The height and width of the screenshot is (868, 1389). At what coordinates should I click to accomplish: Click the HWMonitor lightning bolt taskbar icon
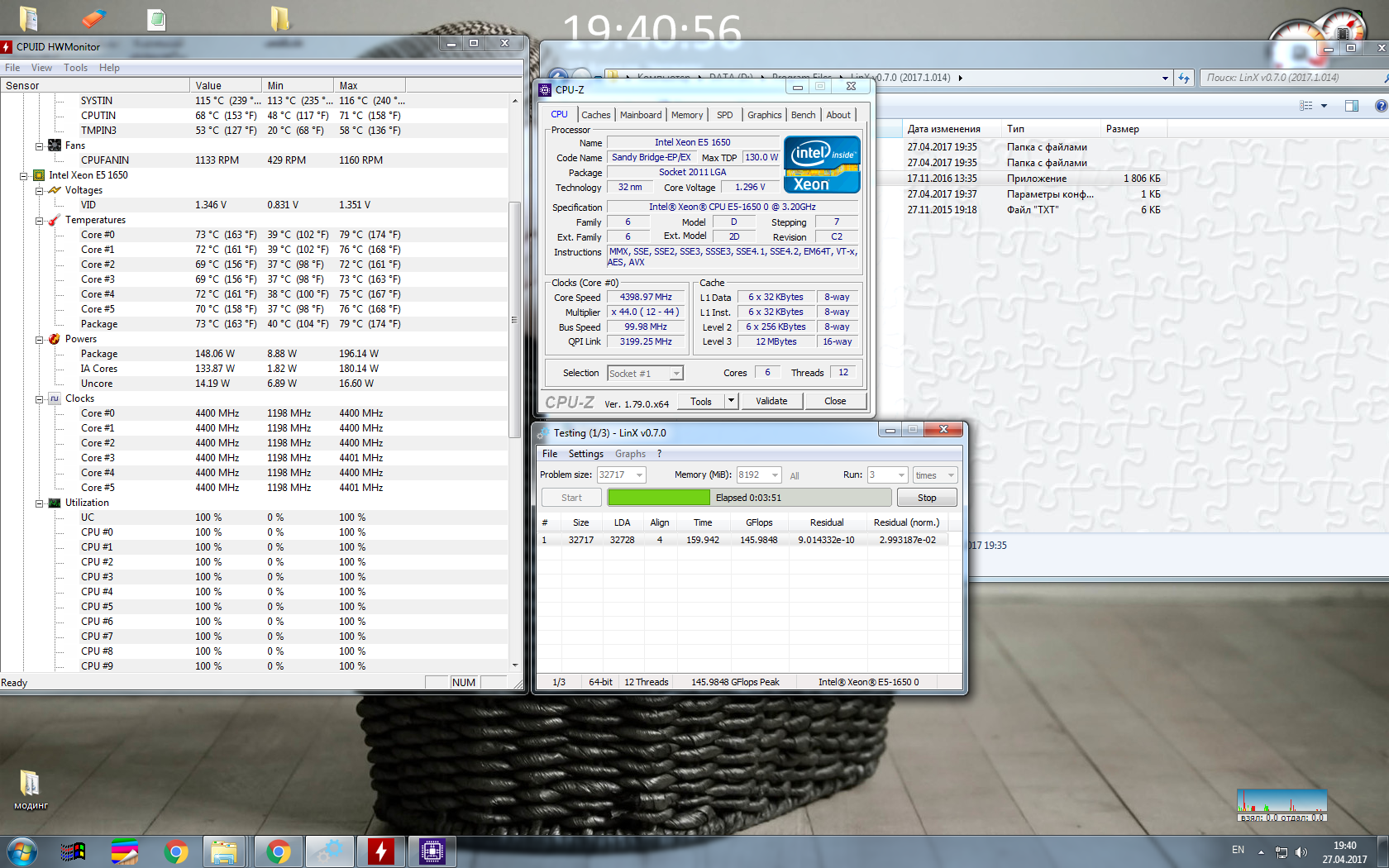point(380,851)
